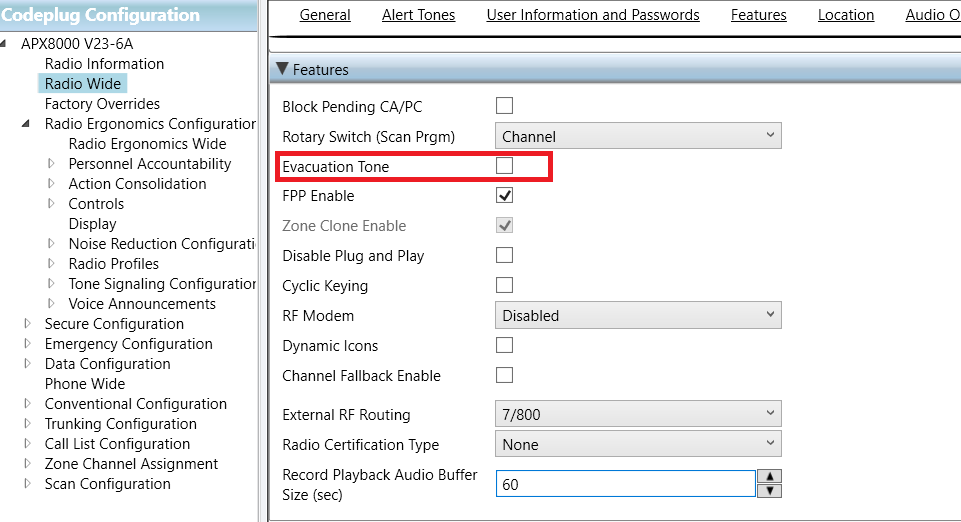Viewport: 961px width, 522px height.
Task: Open the RF Modem dropdown
Action: [638, 315]
